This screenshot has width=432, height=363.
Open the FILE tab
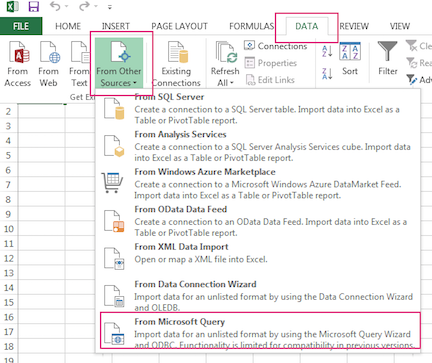coord(21,26)
